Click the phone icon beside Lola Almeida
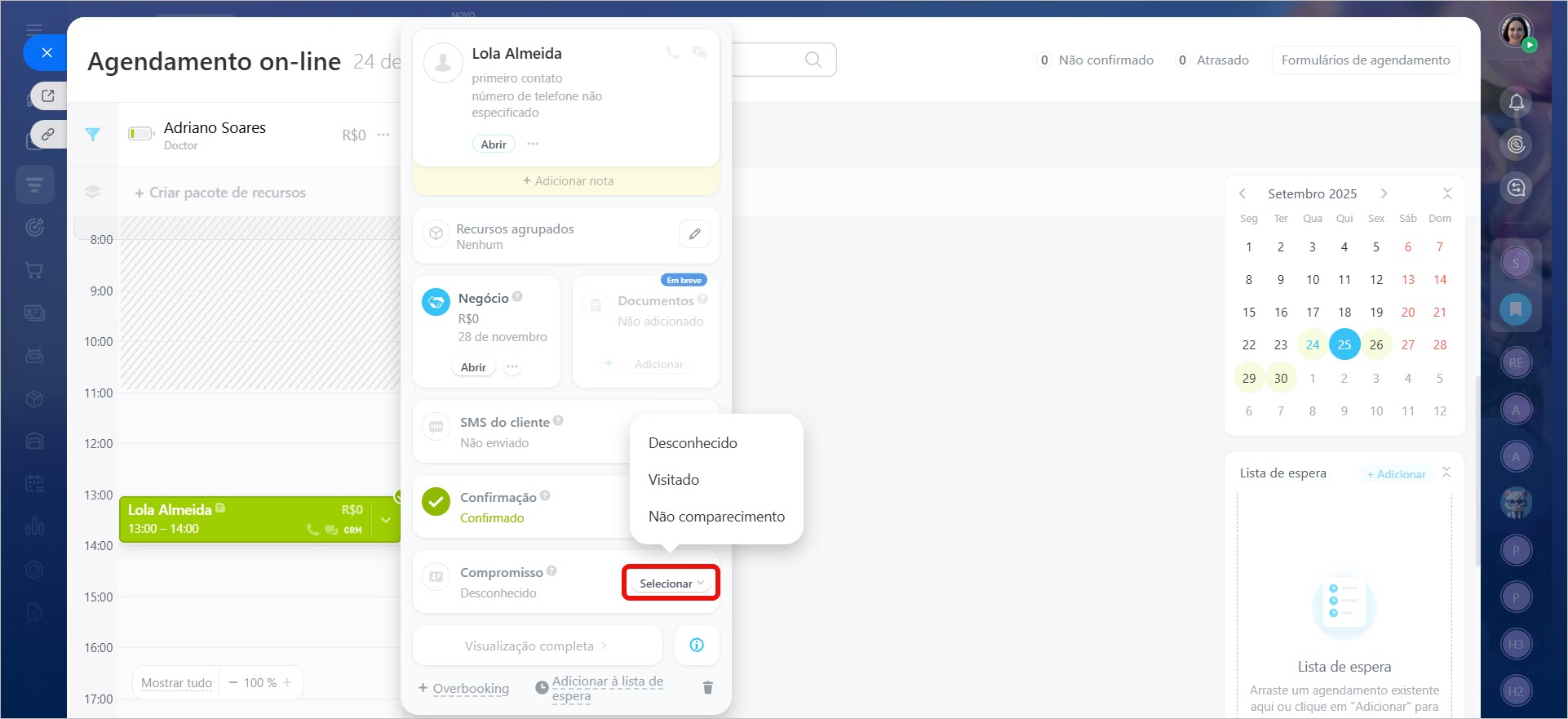This screenshot has height=719, width=1568. coord(672,52)
